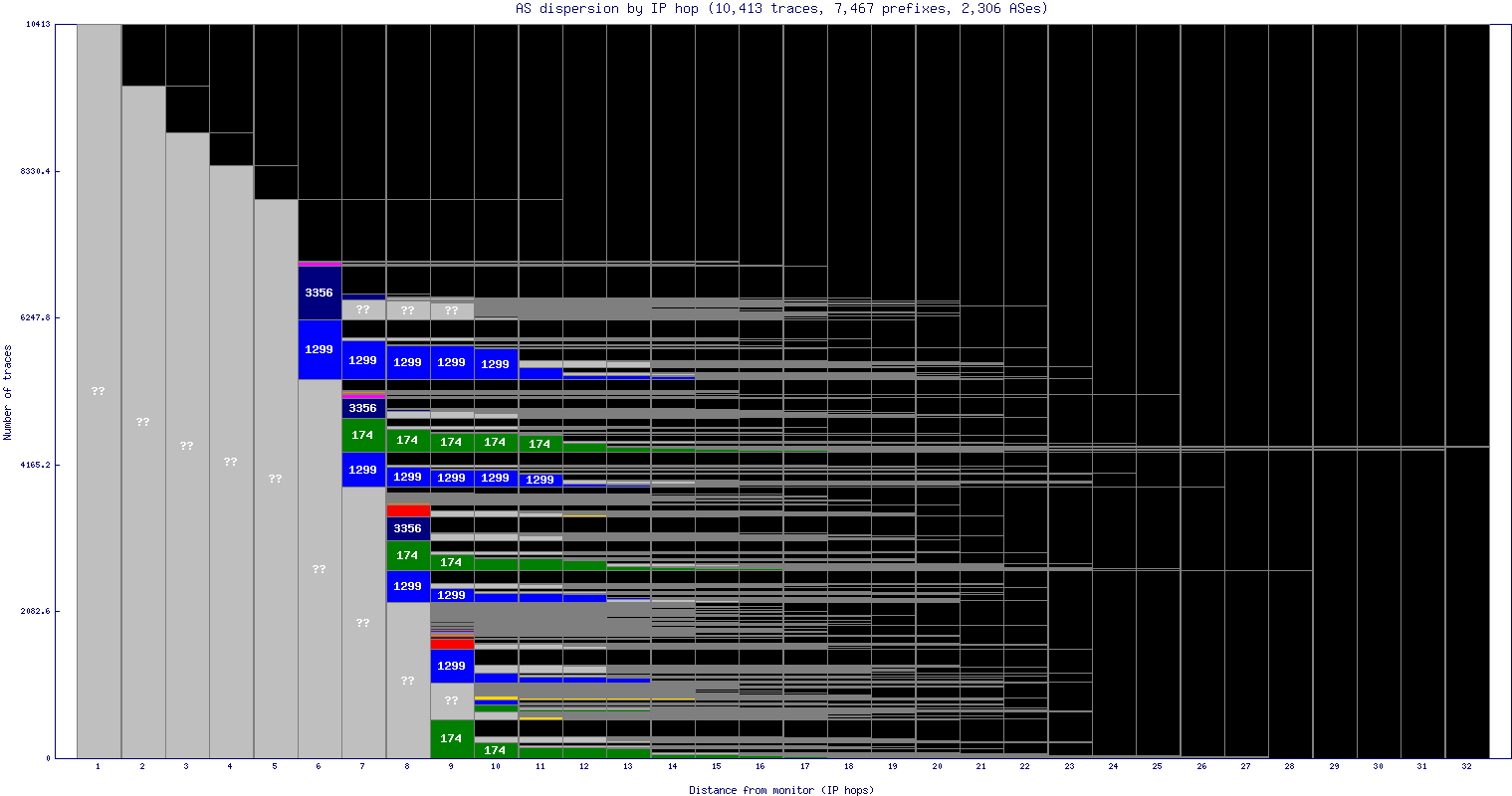Screen dimensions: 1512x796
Task: Click x-axis hop number 1
Action: point(99,767)
